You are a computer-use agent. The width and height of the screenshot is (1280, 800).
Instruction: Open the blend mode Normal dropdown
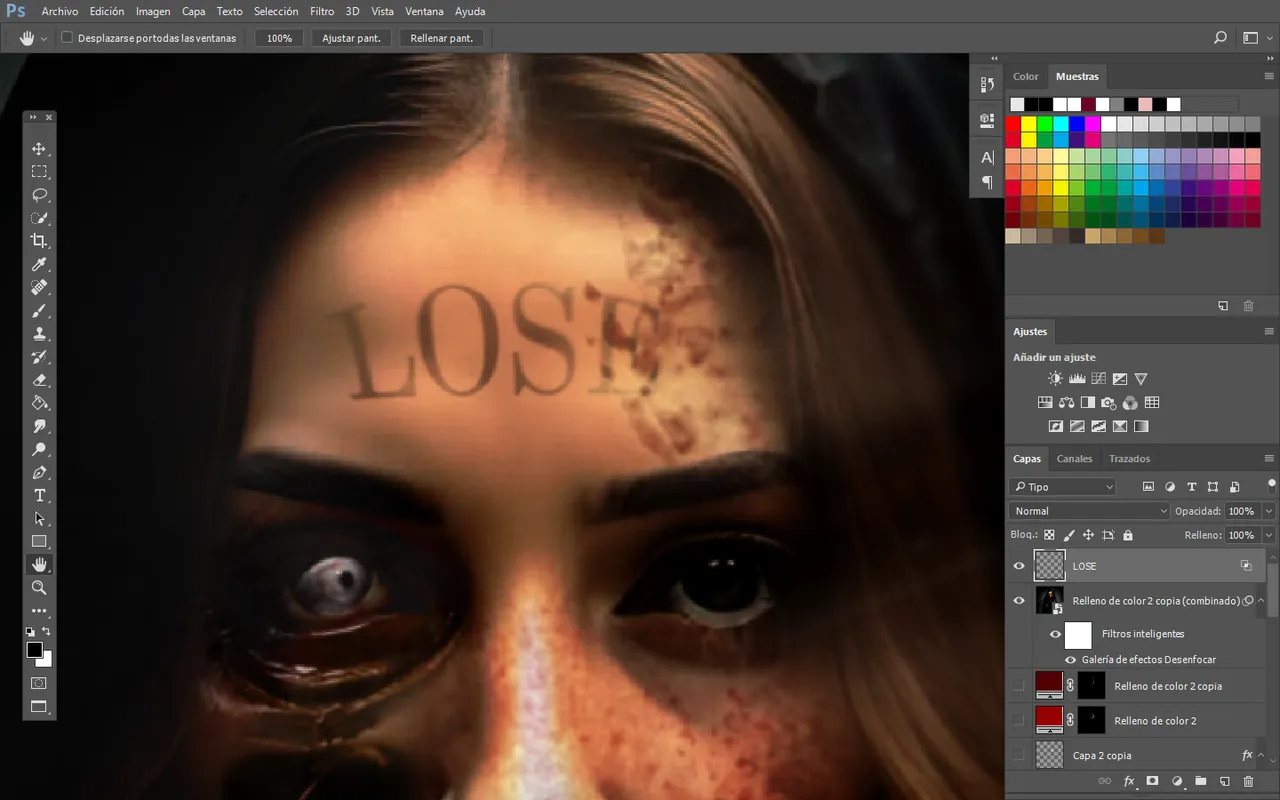[1089, 511]
